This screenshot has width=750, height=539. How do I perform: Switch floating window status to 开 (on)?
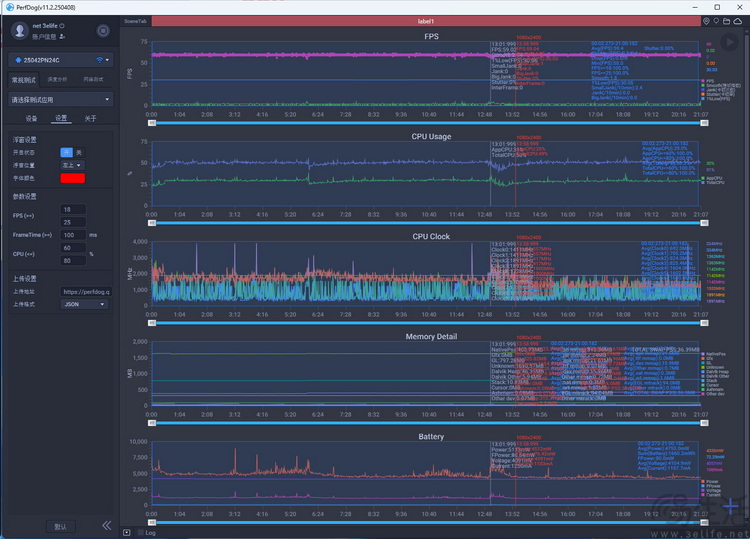coord(66,152)
